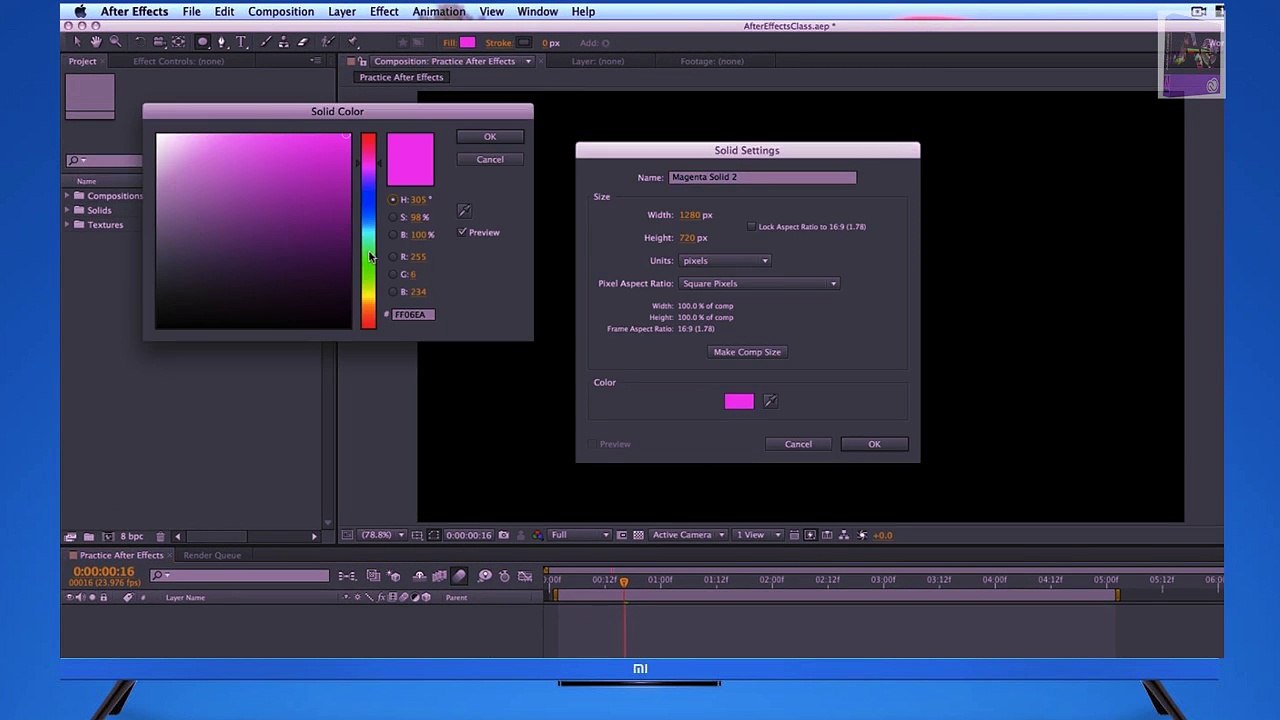Select the Selection arrow tool
This screenshot has height=720, width=1280.
pos(77,42)
